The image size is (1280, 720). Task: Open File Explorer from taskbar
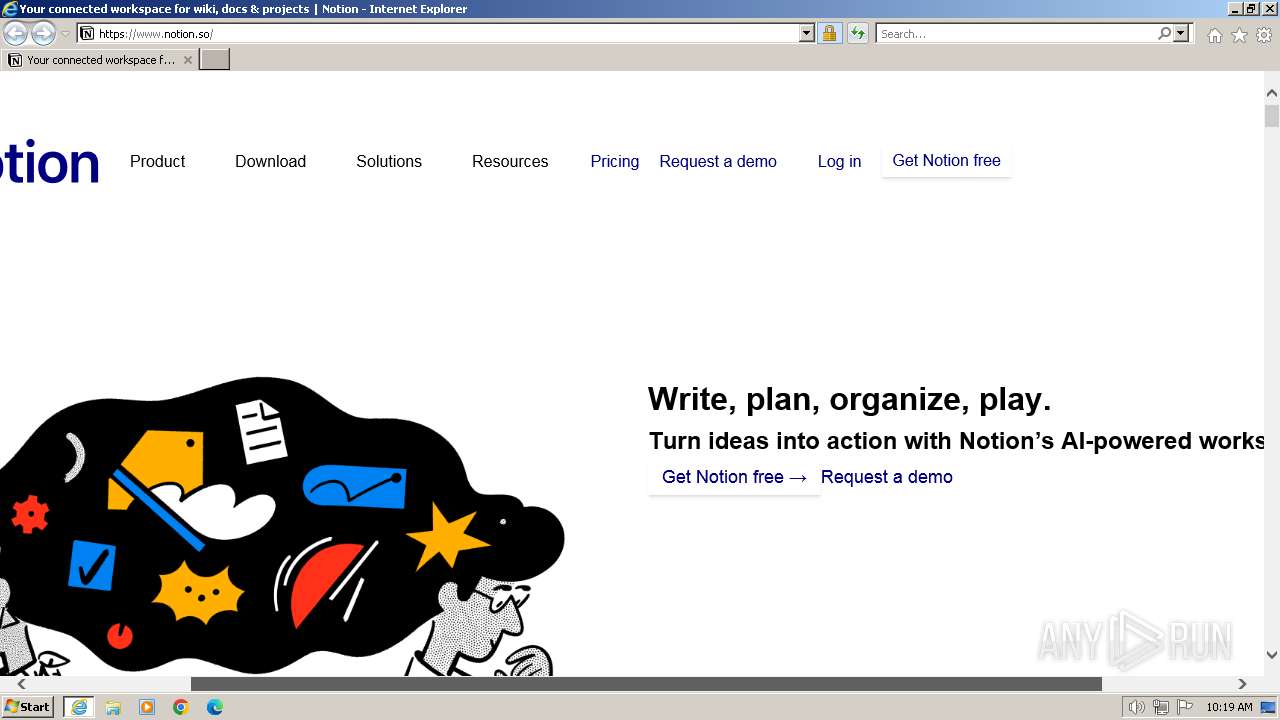pos(113,707)
